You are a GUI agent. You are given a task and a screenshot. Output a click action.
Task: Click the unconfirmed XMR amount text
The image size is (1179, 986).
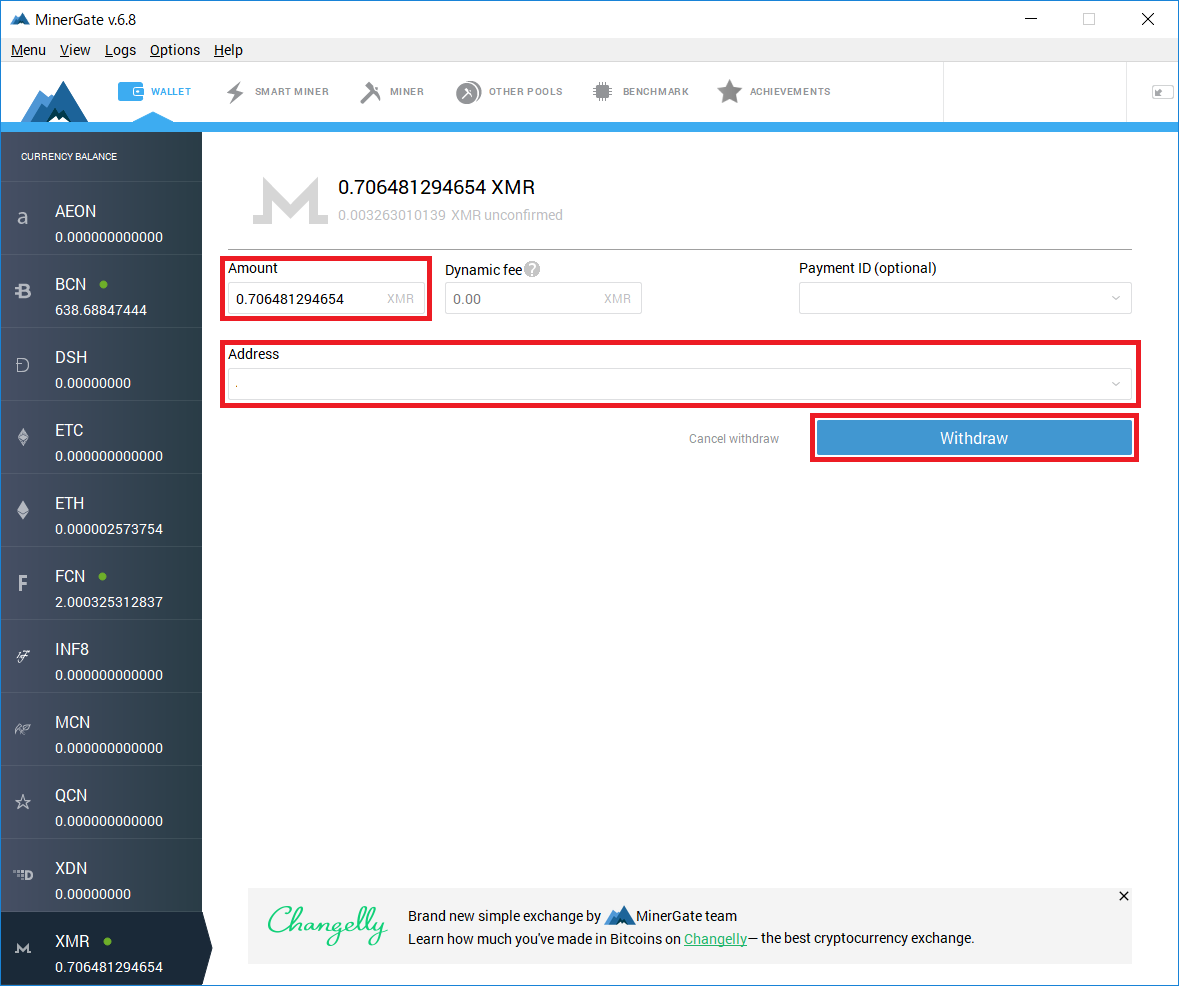[450, 215]
